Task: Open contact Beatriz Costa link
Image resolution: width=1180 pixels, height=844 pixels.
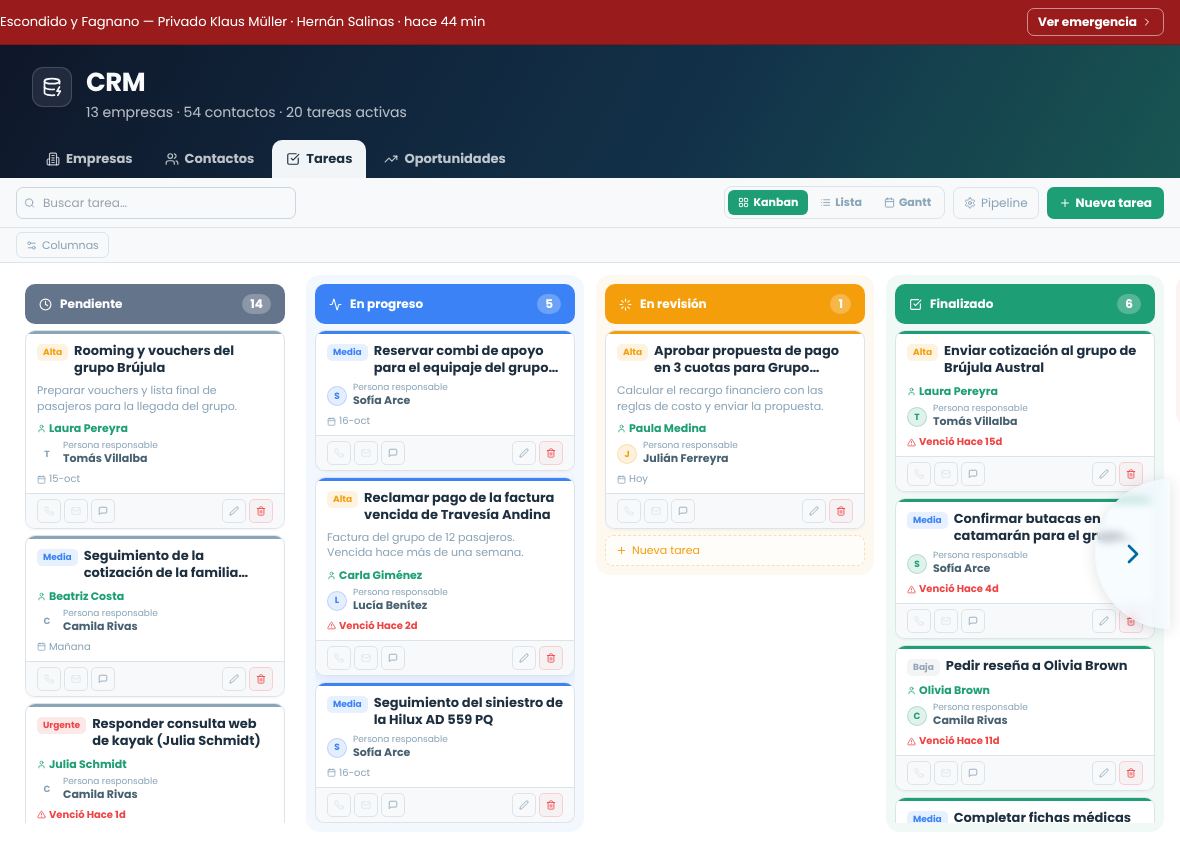Action: click(81, 596)
